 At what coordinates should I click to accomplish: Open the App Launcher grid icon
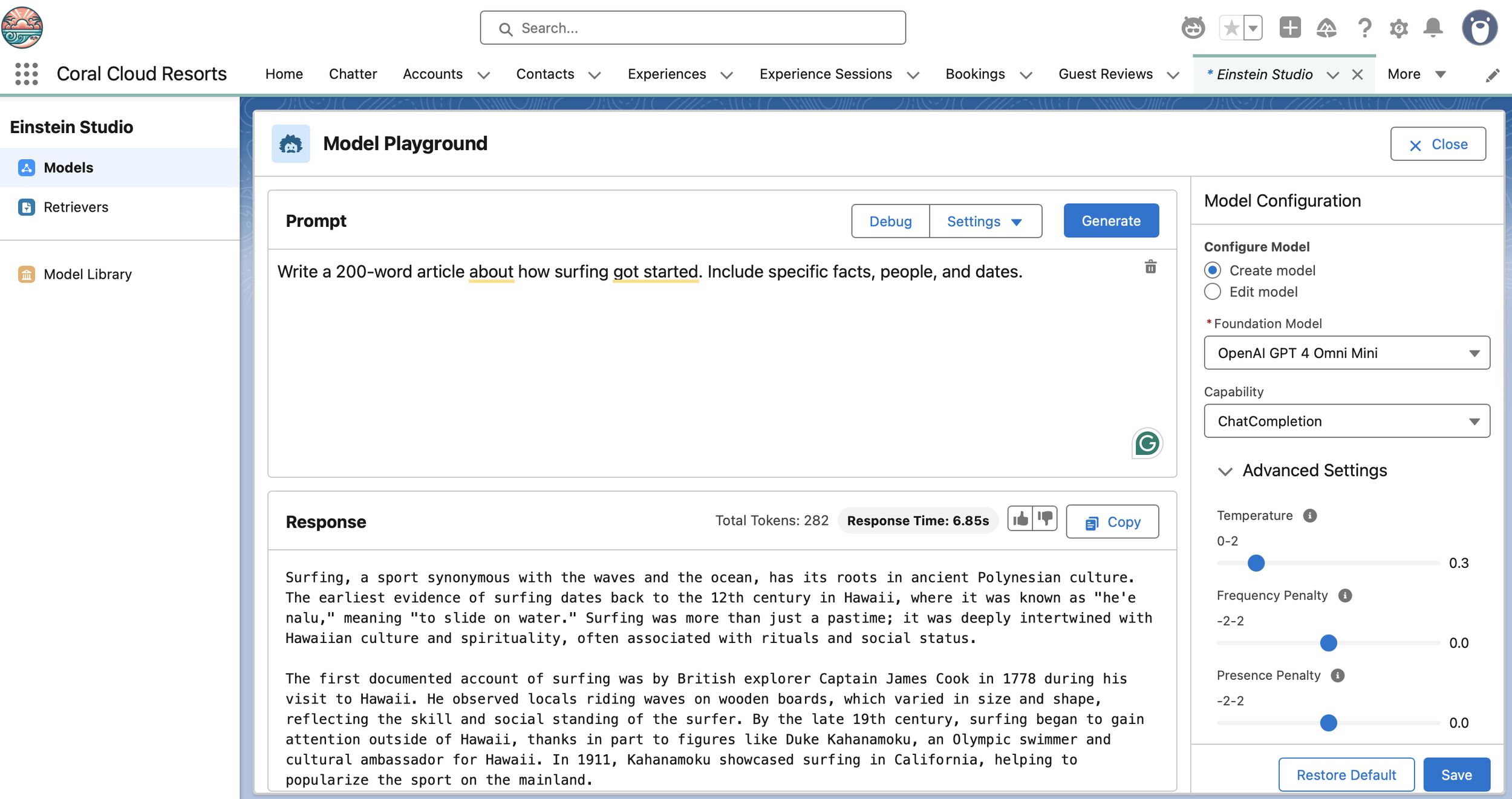point(26,74)
